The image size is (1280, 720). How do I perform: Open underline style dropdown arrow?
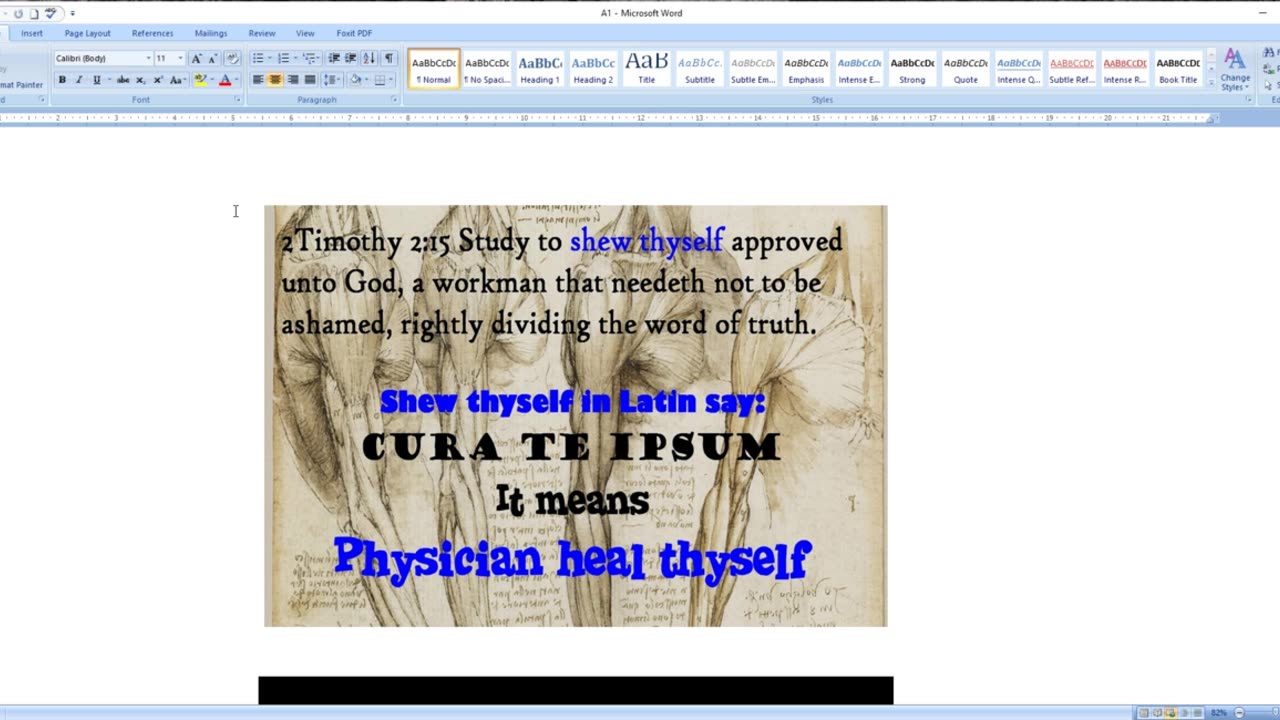coord(107,80)
